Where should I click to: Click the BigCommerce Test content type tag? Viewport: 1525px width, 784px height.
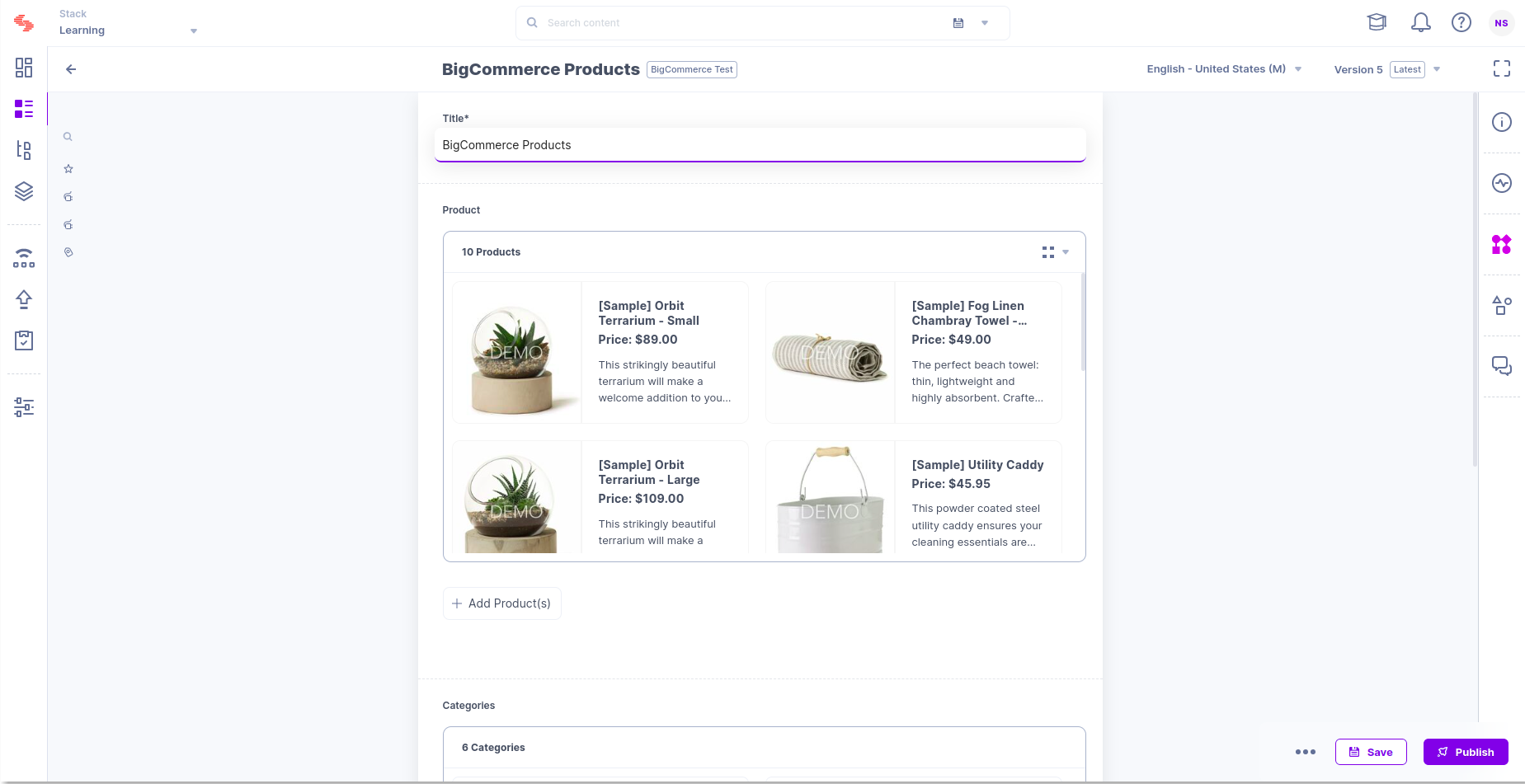(692, 69)
